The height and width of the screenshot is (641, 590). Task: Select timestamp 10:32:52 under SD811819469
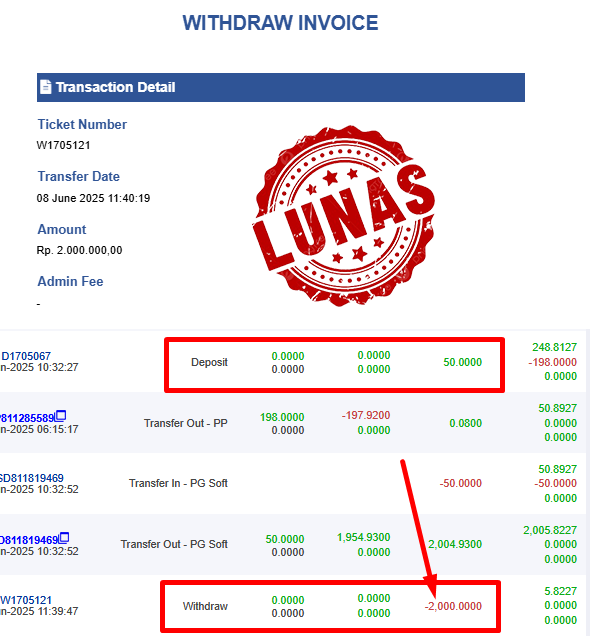[x=39, y=489]
